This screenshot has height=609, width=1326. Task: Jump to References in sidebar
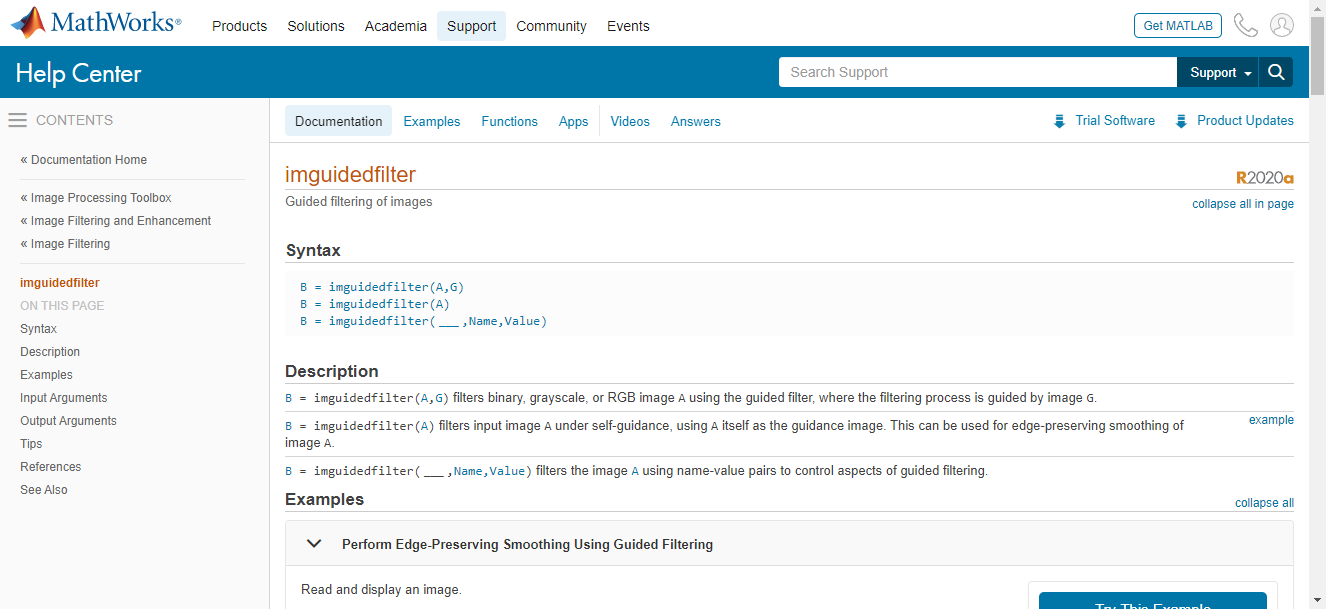pos(50,467)
